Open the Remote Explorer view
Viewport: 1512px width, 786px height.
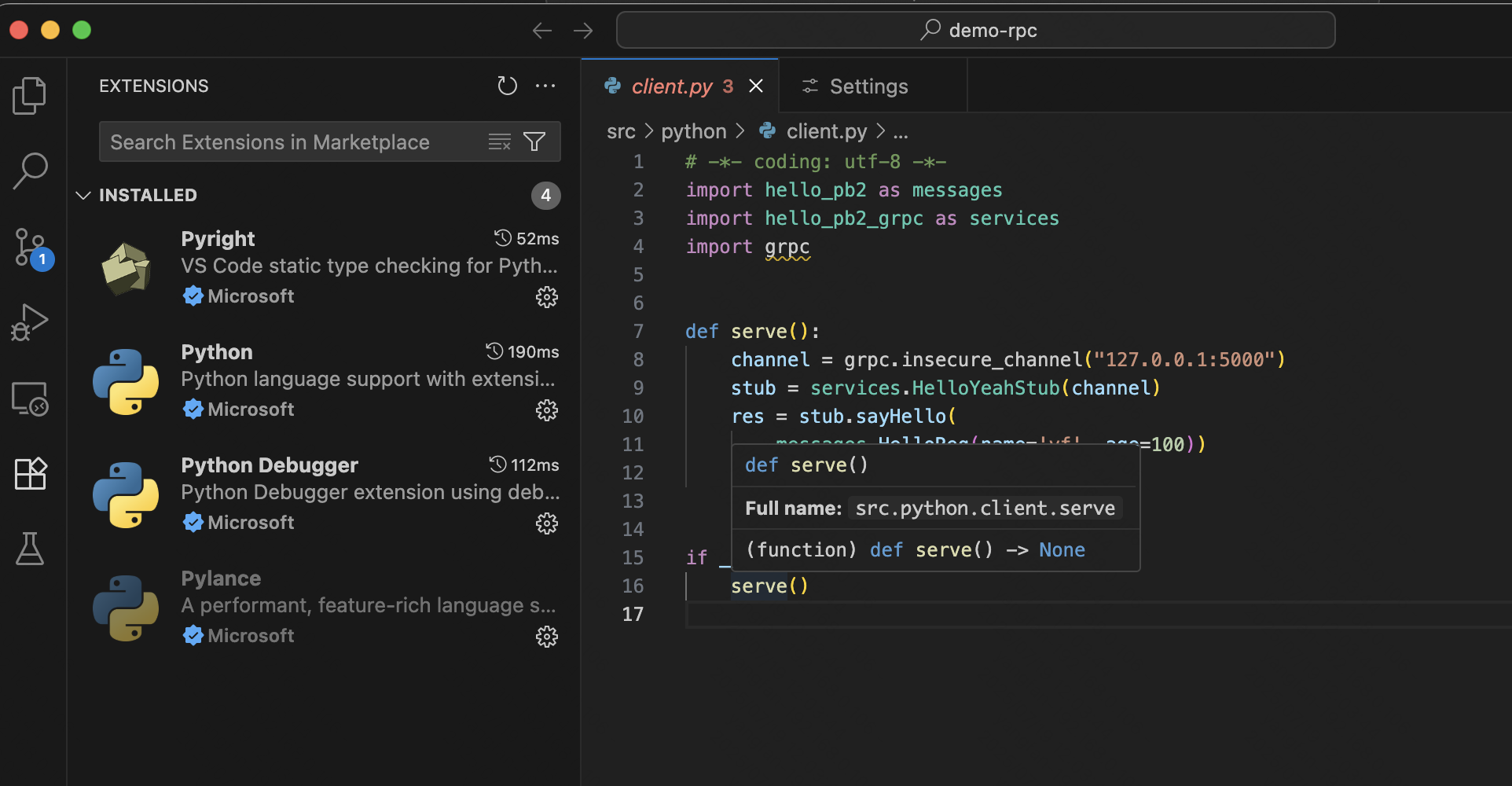(x=30, y=399)
